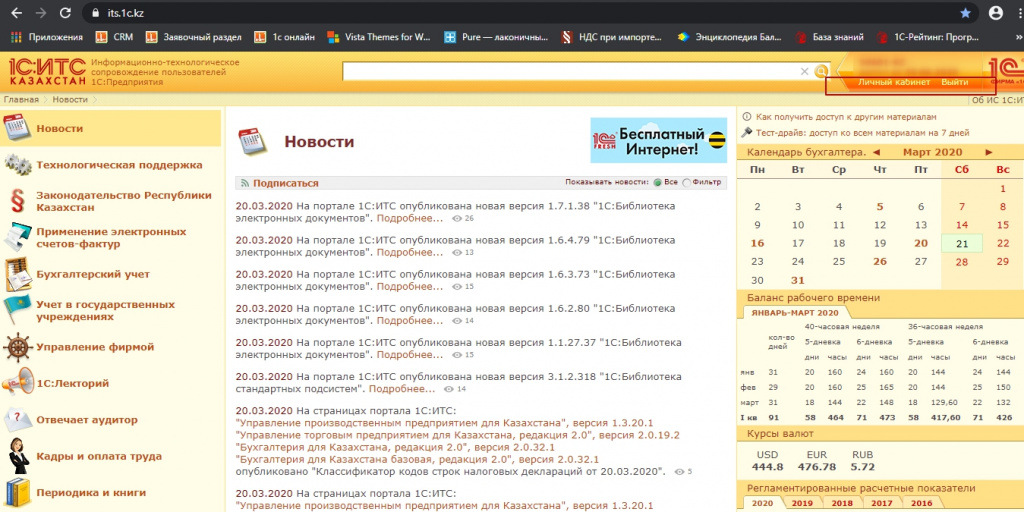Click the envelope icon for Отвечает аудитор
The height and width of the screenshot is (512, 1024).
[17, 419]
